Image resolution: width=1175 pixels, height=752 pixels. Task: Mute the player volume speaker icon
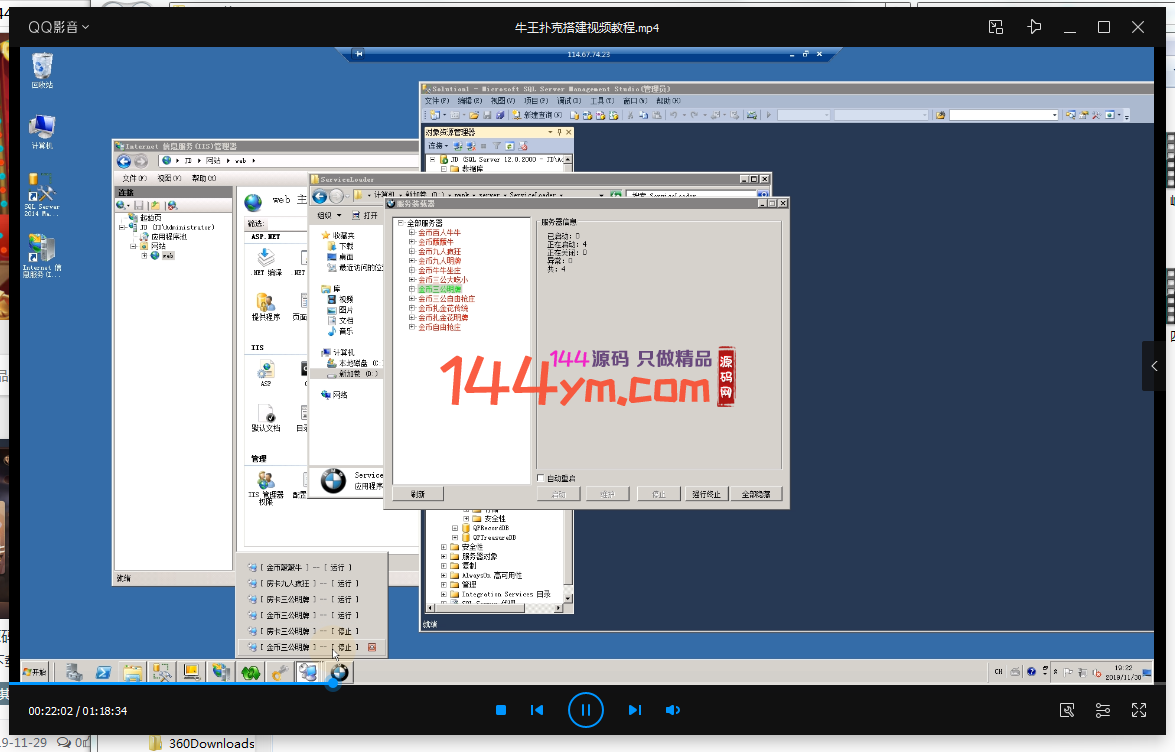[673, 710]
